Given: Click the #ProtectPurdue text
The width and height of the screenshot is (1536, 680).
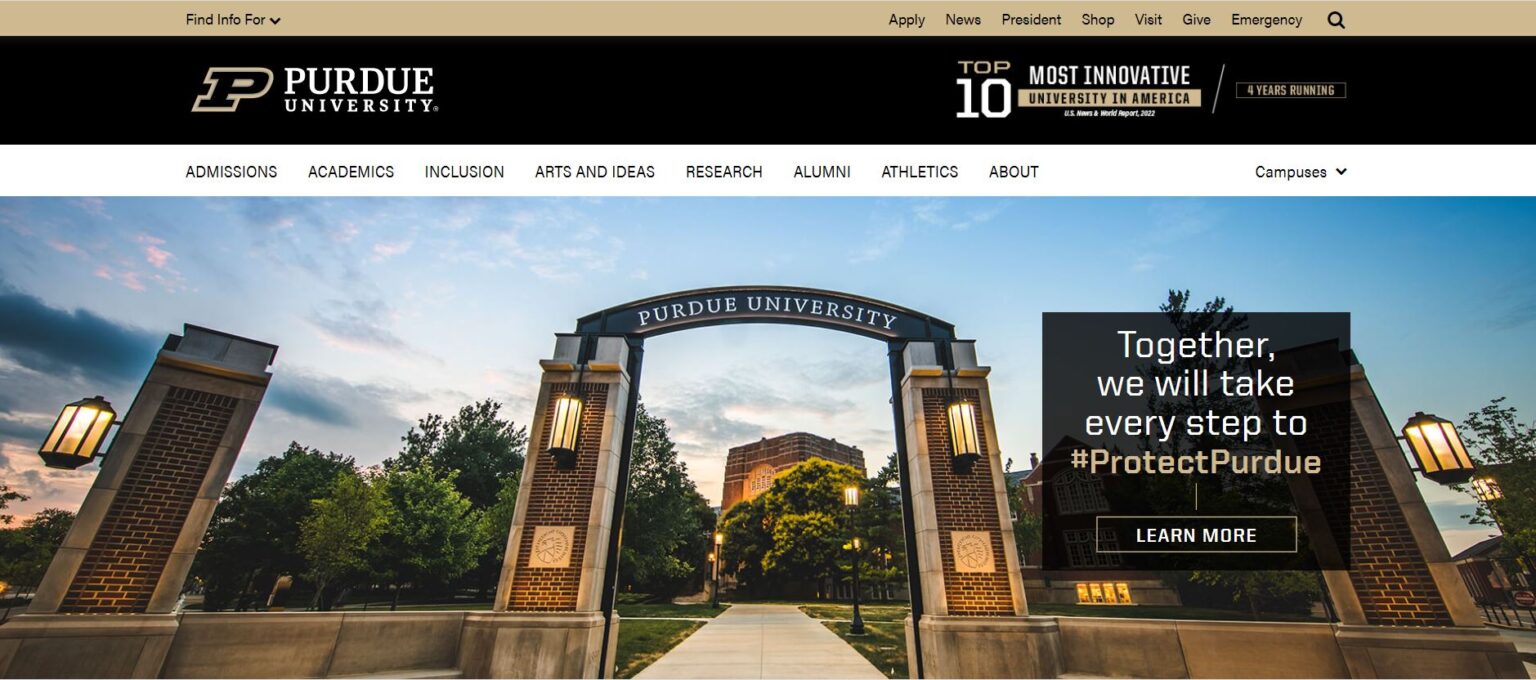Looking at the screenshot, I should pos(1196,461).
